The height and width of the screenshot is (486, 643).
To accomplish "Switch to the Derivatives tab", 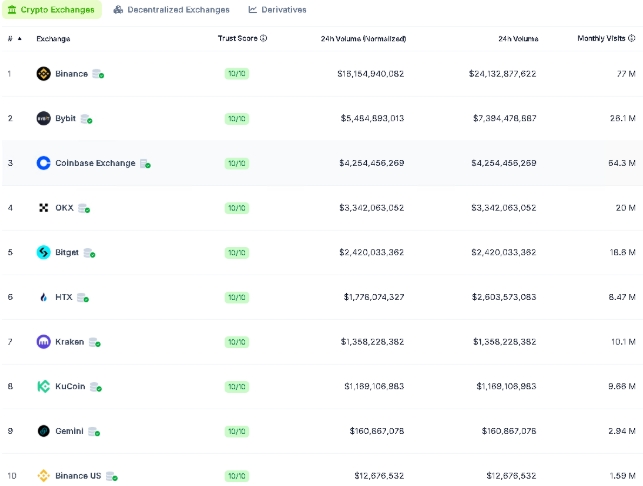I will [x=278, y=9].
